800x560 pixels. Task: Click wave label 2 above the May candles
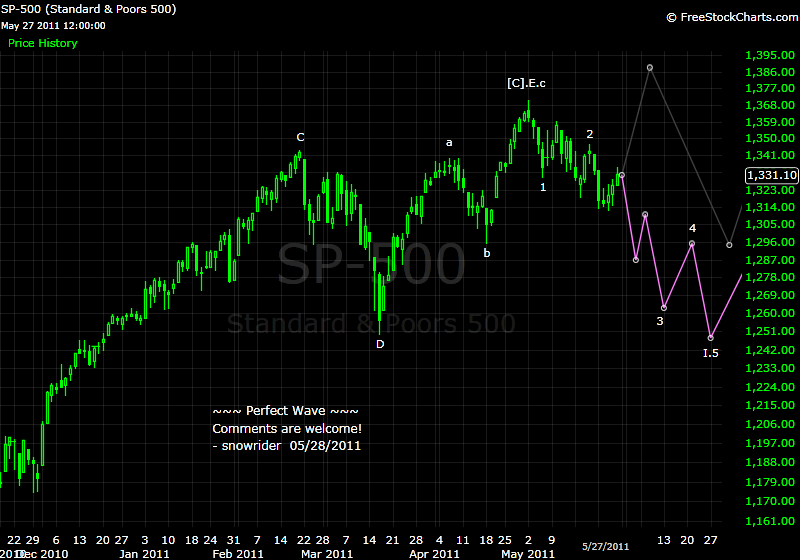[x=590, y=134]
